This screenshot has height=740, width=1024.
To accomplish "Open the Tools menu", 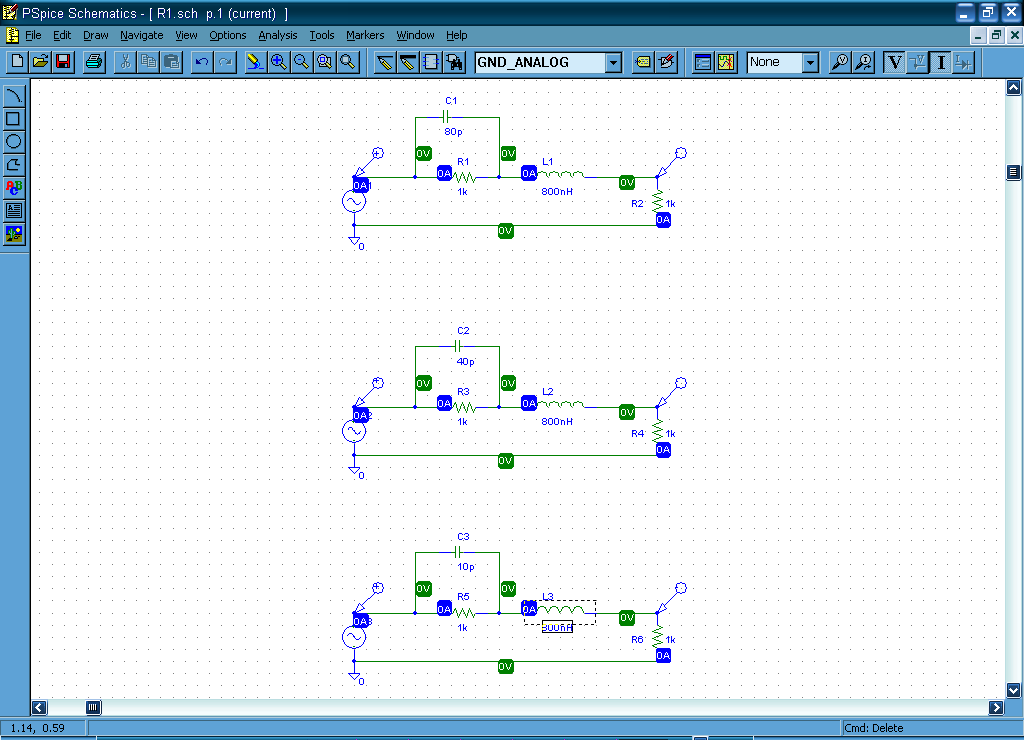I will coord(321,35).
